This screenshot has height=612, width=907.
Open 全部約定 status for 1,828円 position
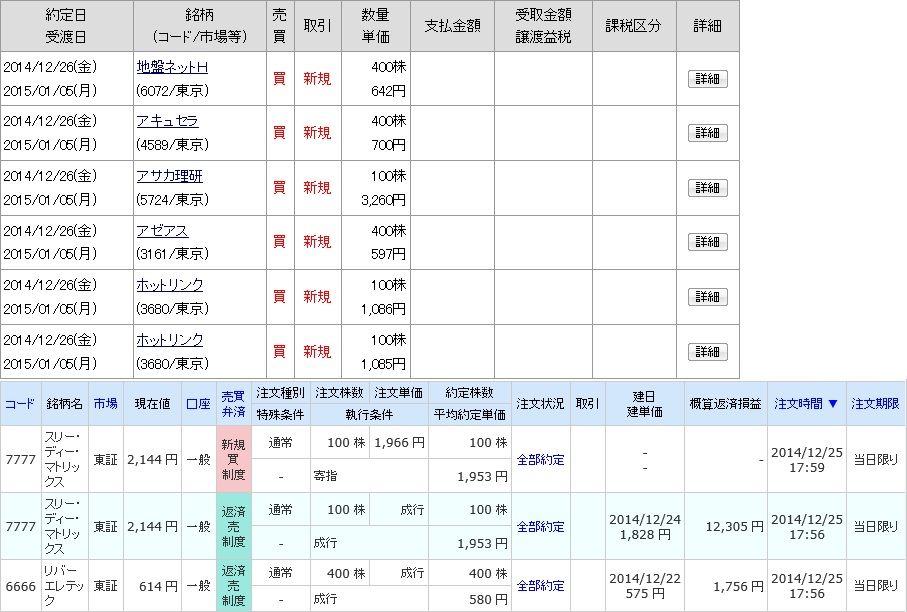pos(540,527)
